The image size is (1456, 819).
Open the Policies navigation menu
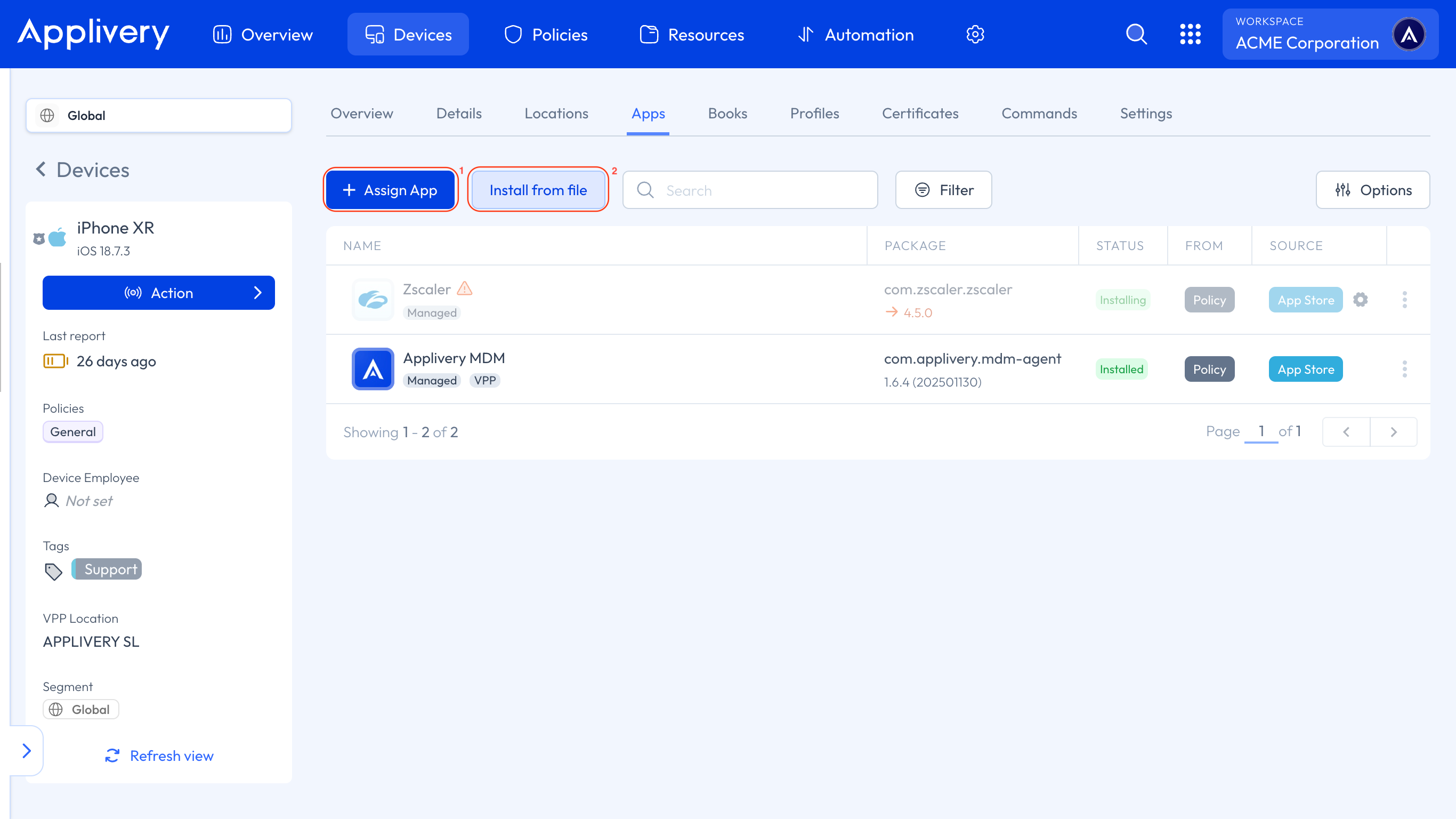(x=546, y=35)
